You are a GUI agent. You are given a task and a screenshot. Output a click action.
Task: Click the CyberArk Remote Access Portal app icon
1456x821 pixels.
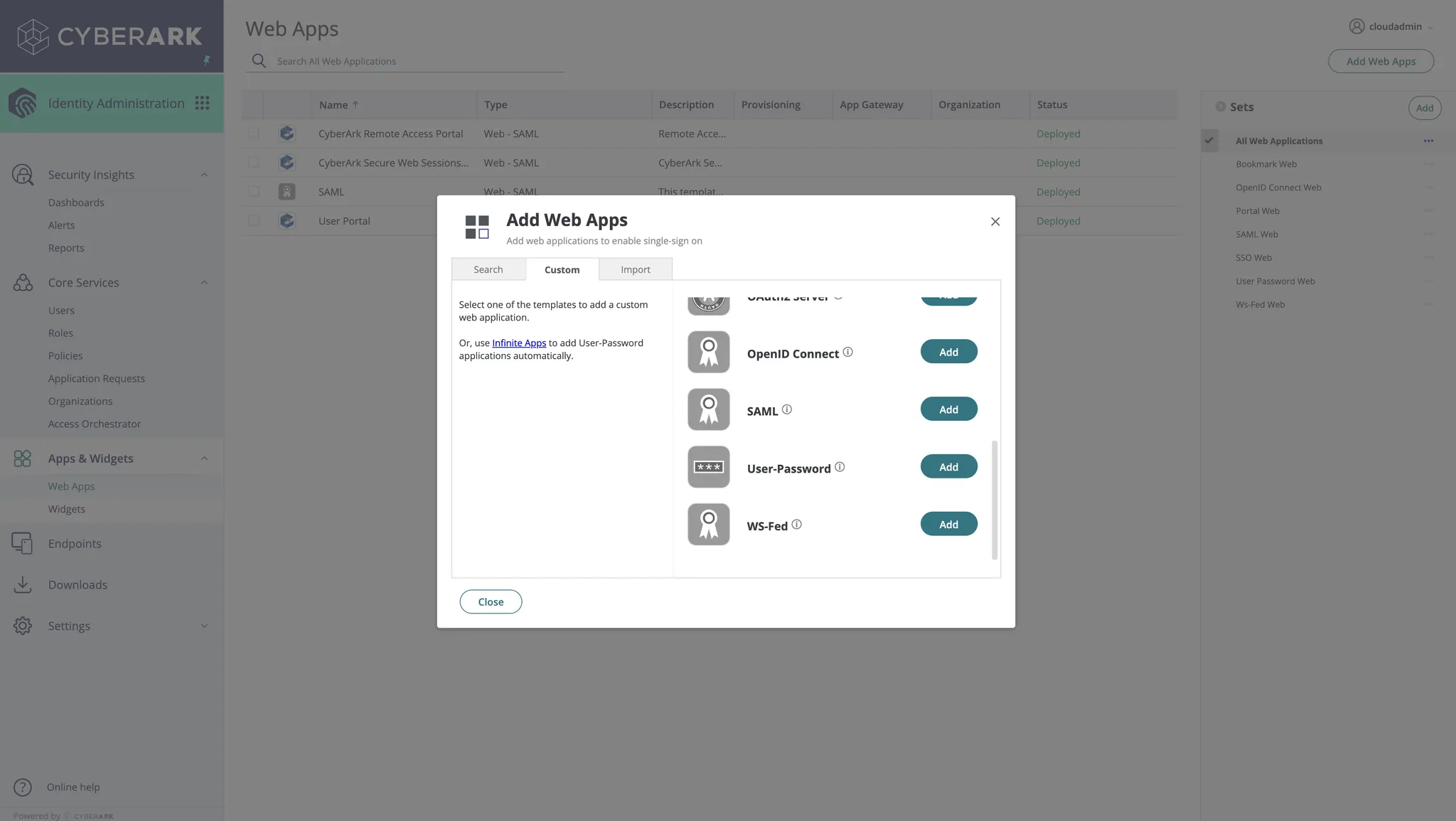287,134
